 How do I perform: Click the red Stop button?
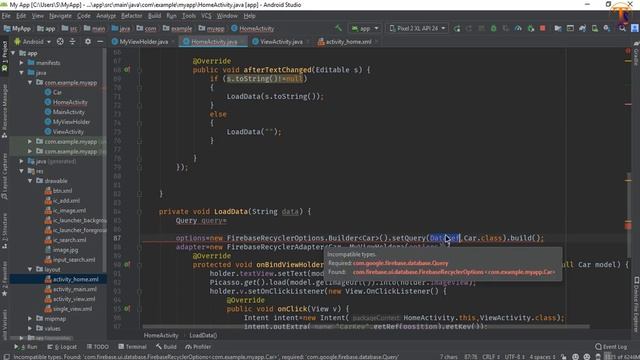click(542, 28)
